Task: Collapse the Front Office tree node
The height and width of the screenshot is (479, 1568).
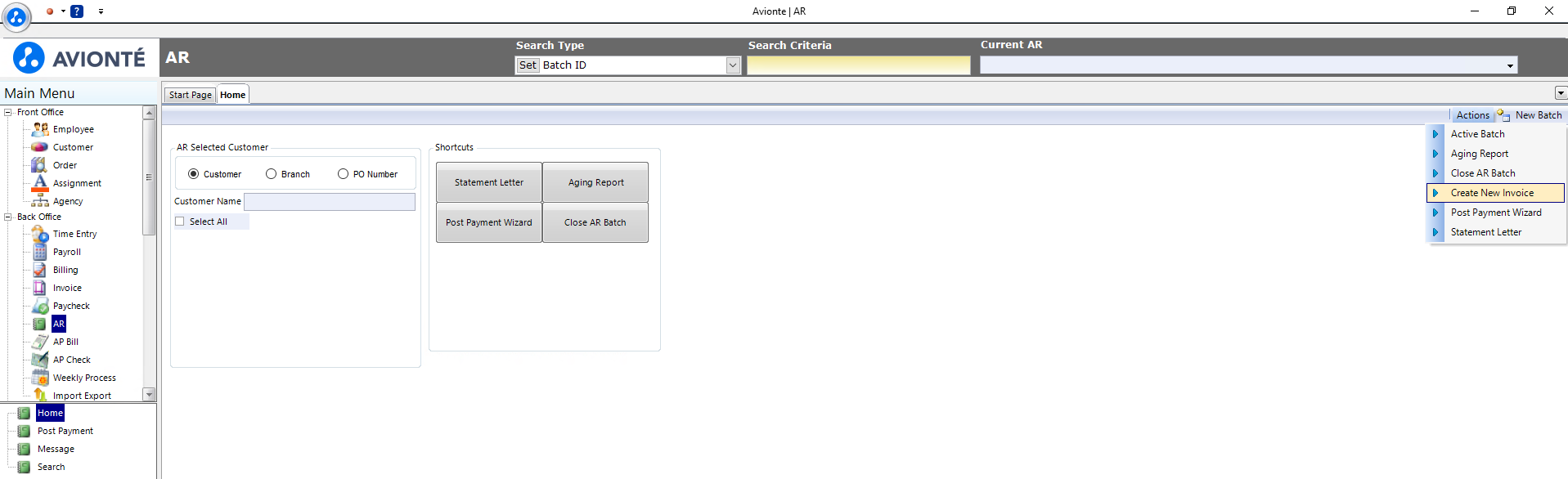Action: click(8, 113)
